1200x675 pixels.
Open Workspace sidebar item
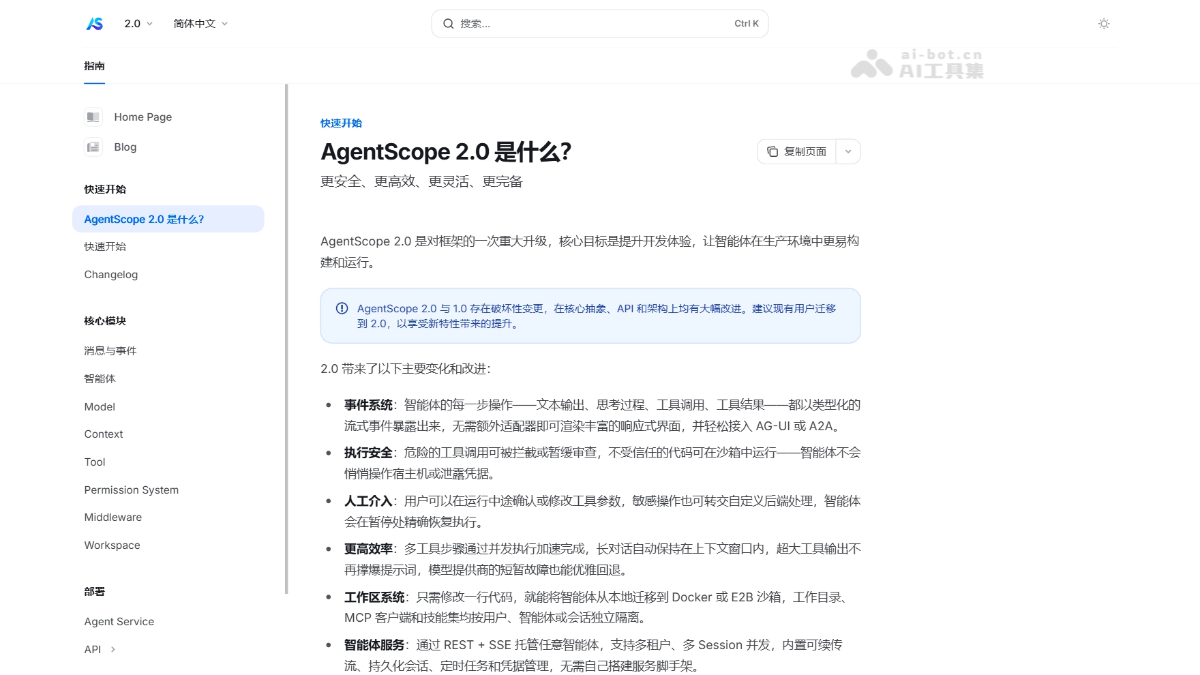coord(112,545)
